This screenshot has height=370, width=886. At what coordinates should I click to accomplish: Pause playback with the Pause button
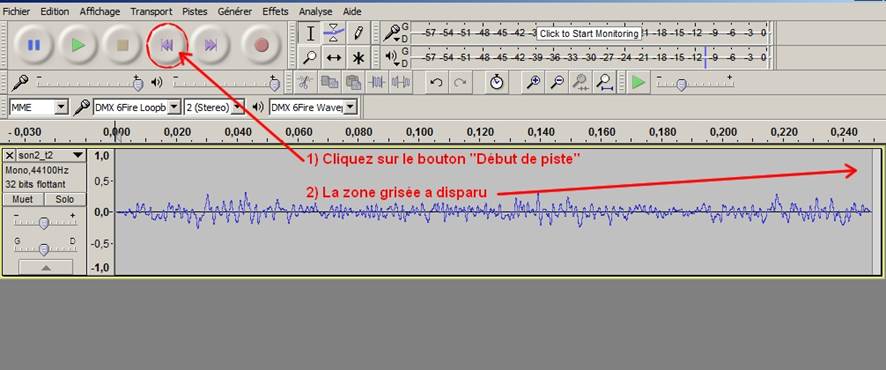pos(34,45)
